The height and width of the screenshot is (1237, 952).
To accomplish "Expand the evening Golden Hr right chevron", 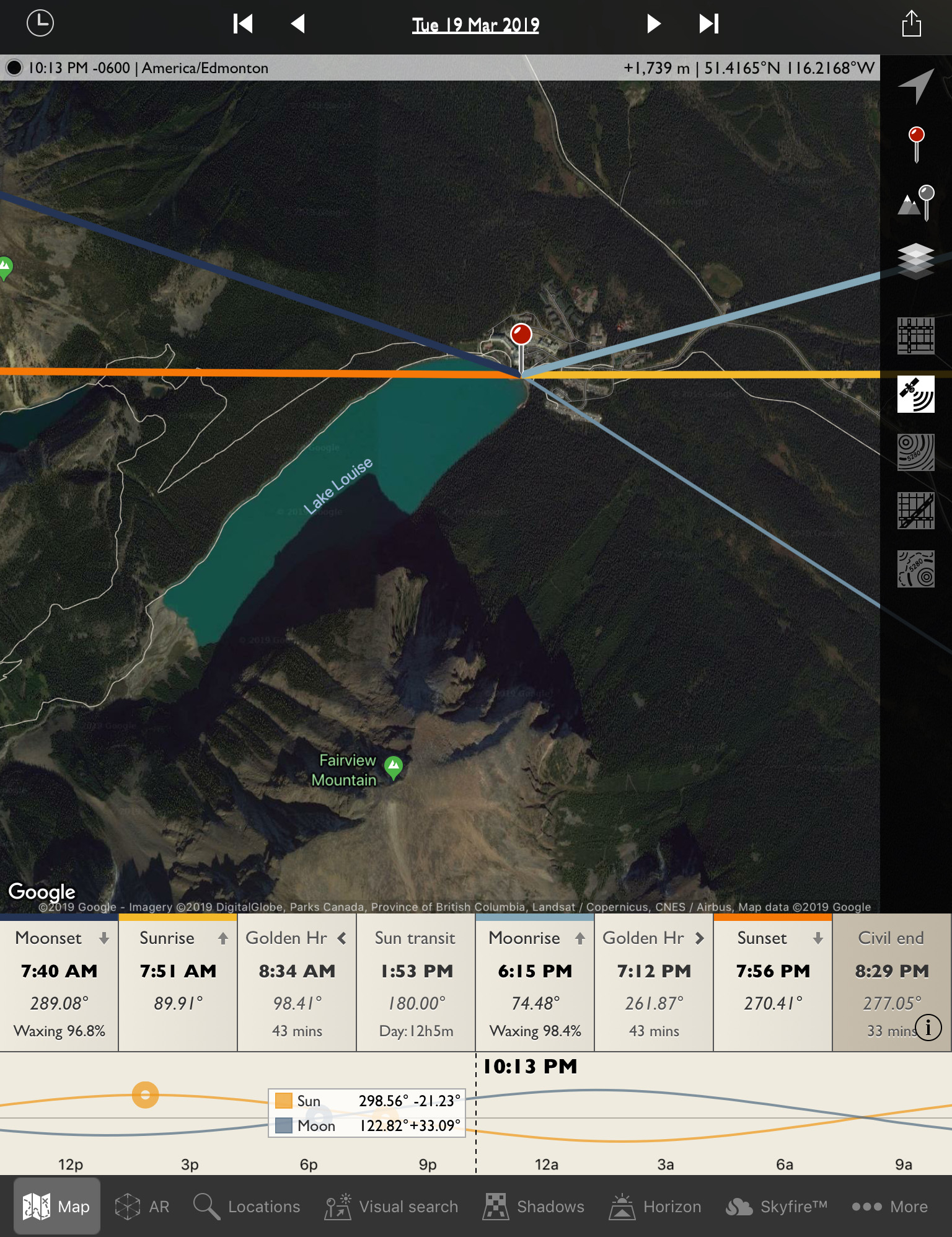I will point(700,938).
